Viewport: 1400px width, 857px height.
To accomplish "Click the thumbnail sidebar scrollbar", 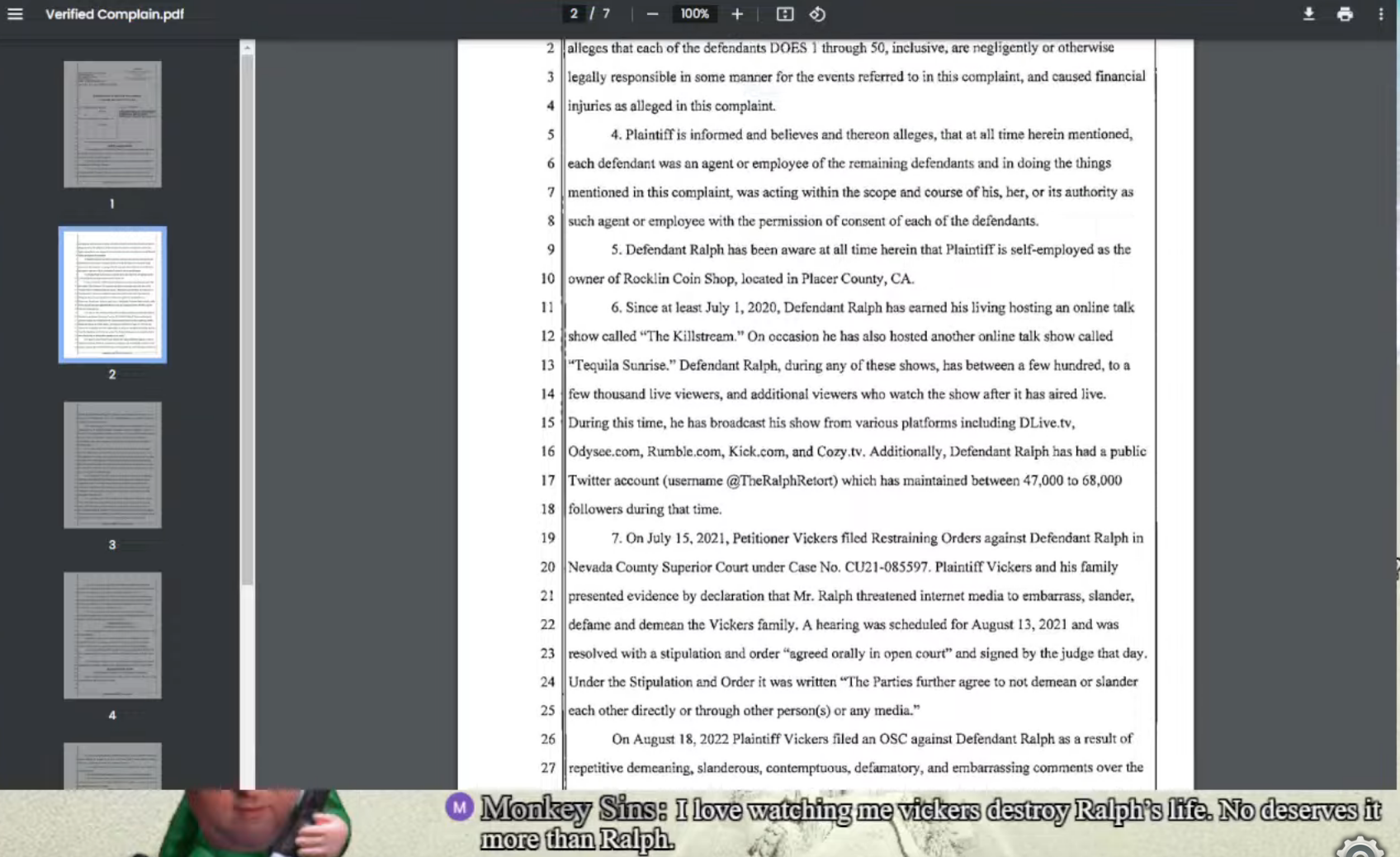I will click(x=247, y=318).
